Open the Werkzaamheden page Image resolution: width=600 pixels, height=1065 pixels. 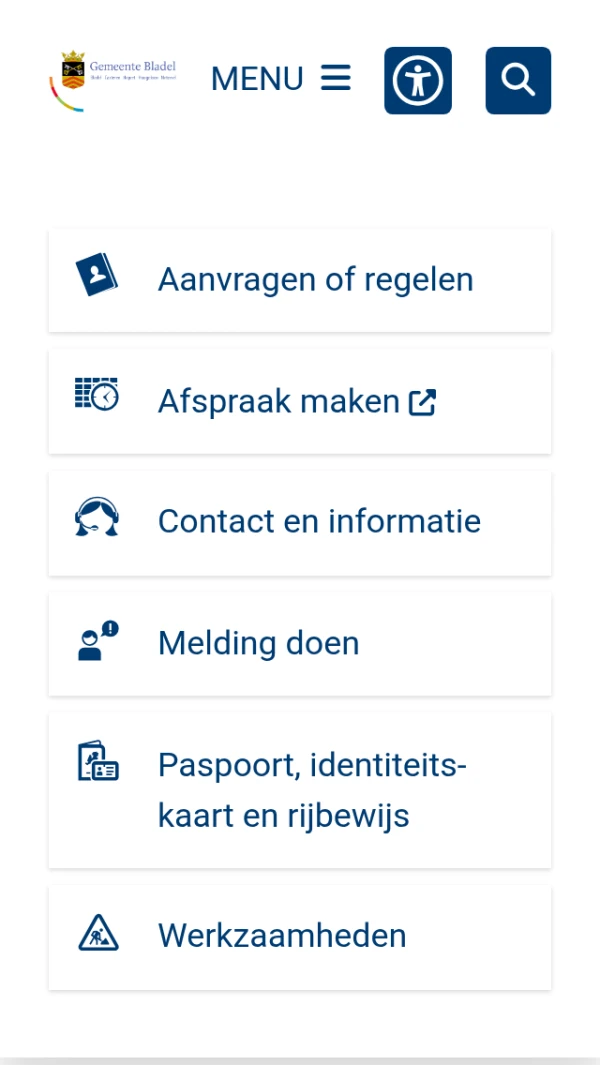coord(281,934)
